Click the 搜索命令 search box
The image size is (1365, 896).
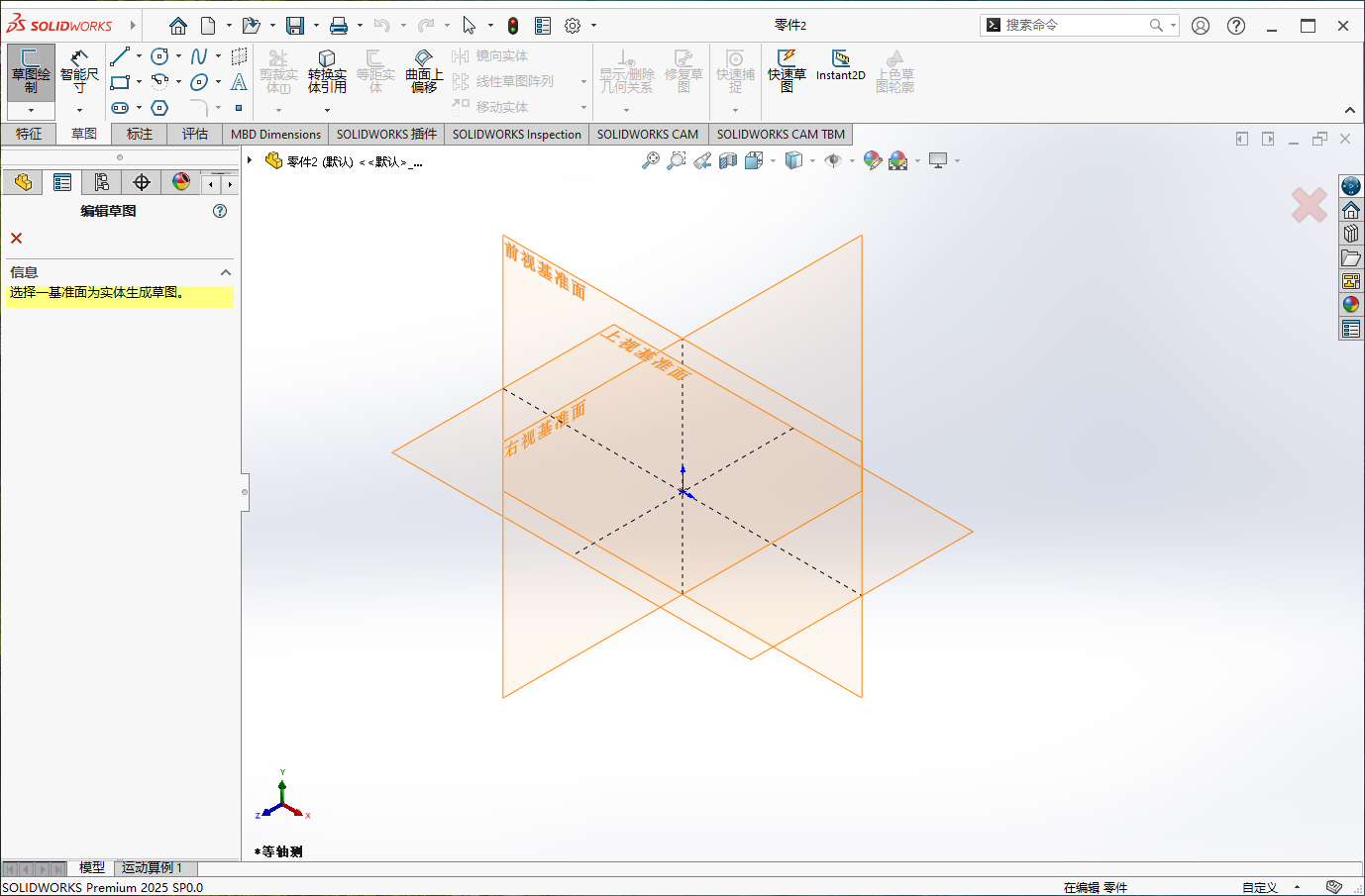(1080, 25)
